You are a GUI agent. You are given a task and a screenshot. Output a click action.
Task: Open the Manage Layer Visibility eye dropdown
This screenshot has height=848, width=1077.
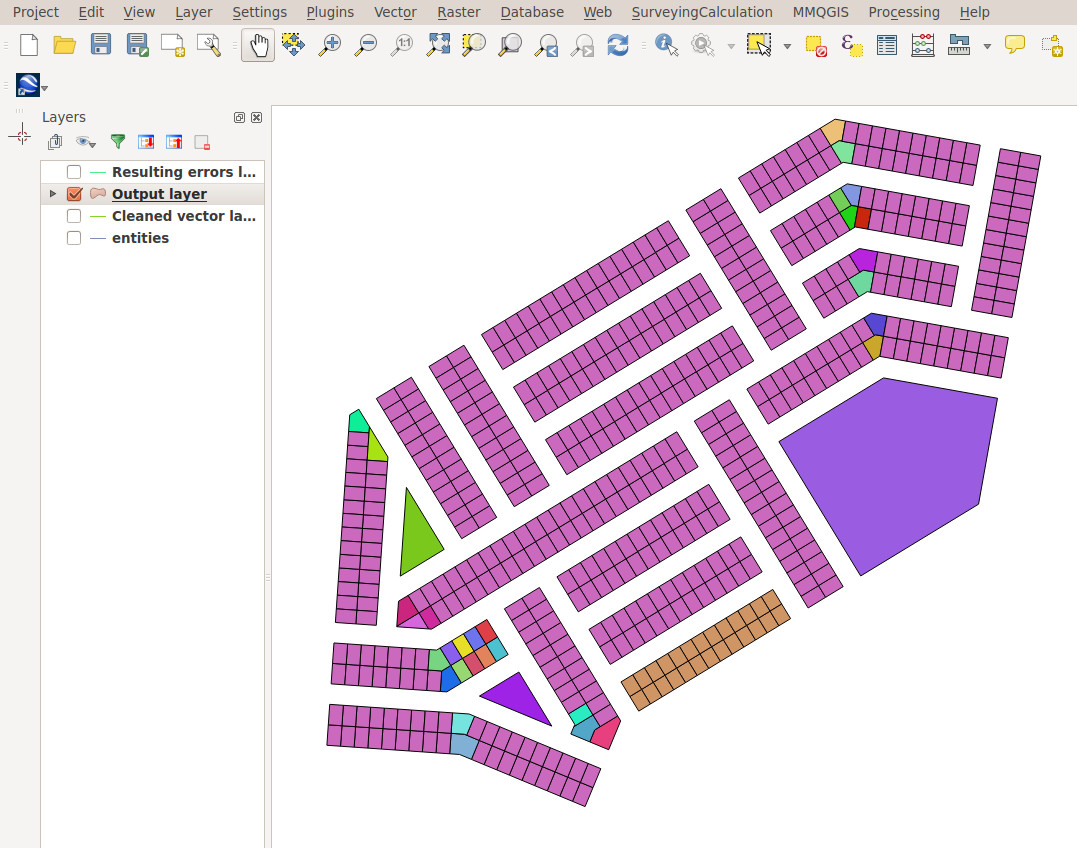pyautogui.click(x=86, y=142)
